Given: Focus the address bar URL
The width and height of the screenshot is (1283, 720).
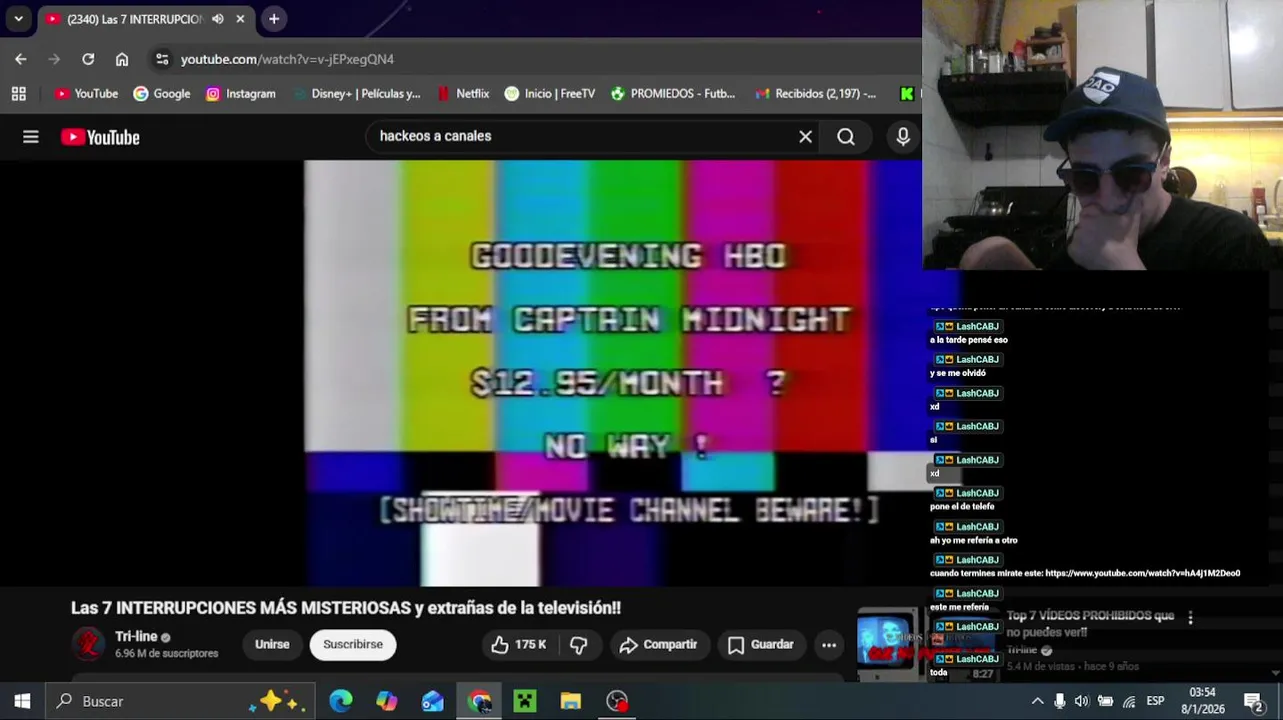Looking at the screenshot, I should [287, 59].
